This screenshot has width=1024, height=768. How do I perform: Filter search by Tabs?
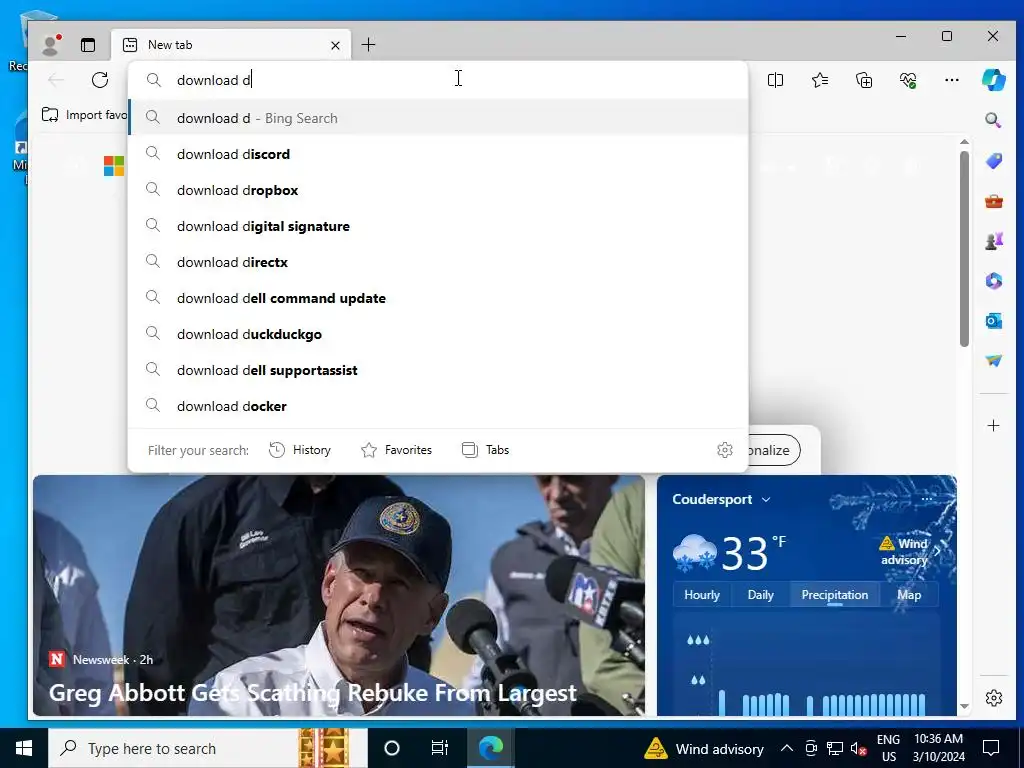(x=485, y=450)
